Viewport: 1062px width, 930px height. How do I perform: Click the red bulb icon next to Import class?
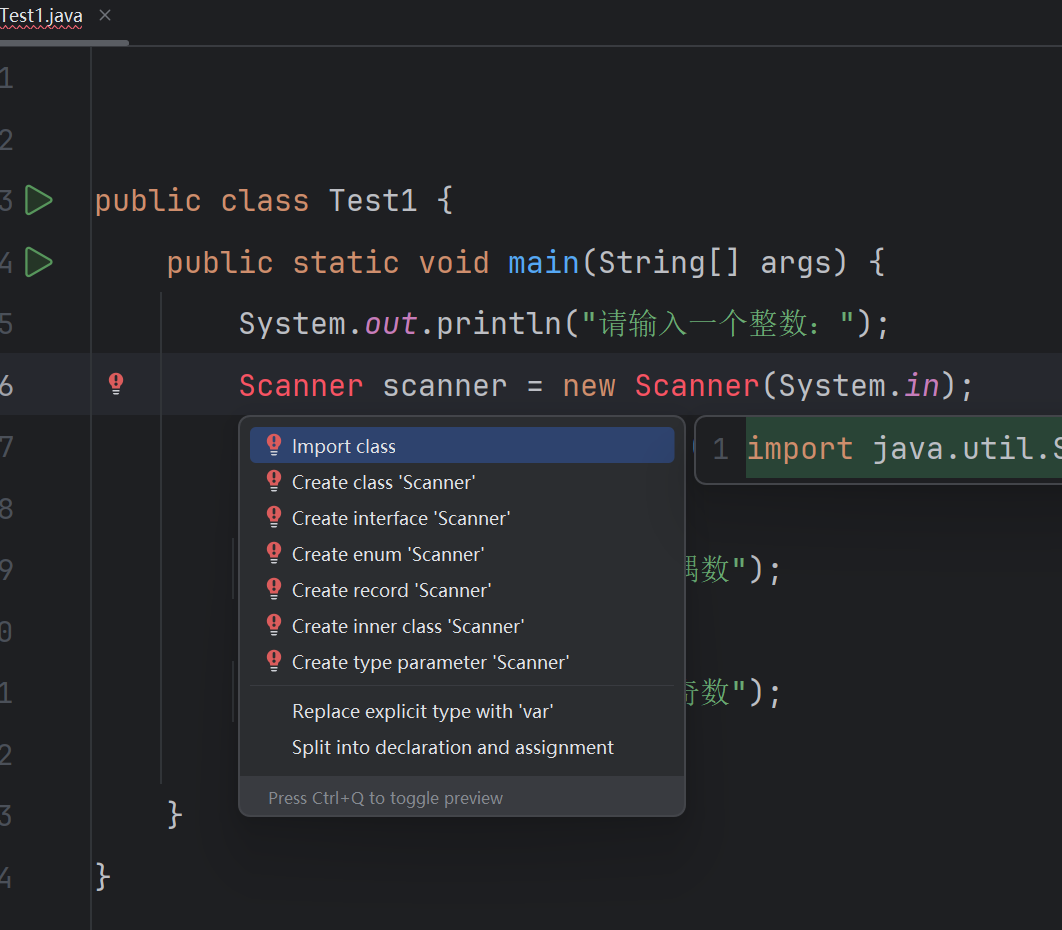274,445
